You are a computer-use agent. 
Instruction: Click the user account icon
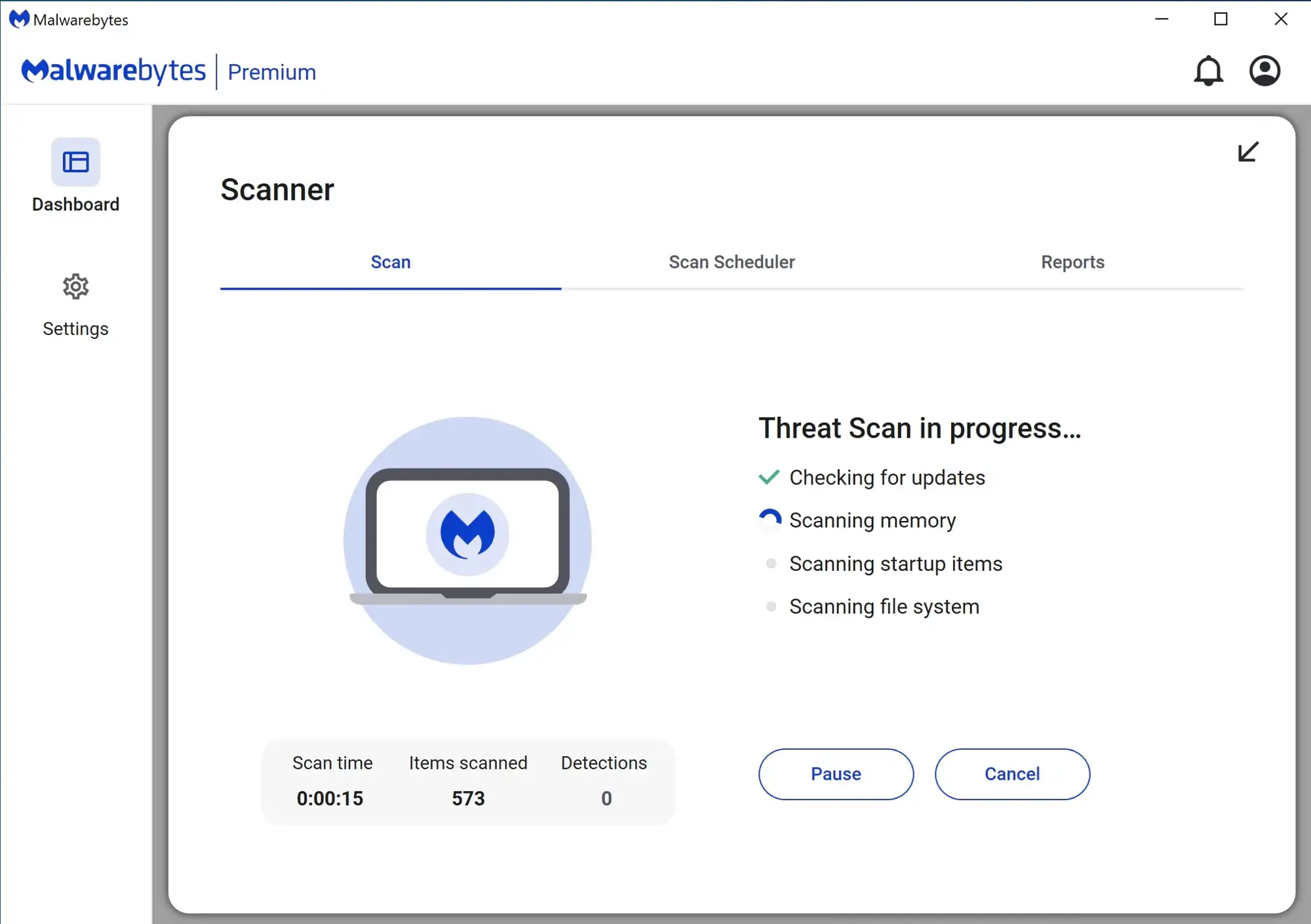(1264, 70)
